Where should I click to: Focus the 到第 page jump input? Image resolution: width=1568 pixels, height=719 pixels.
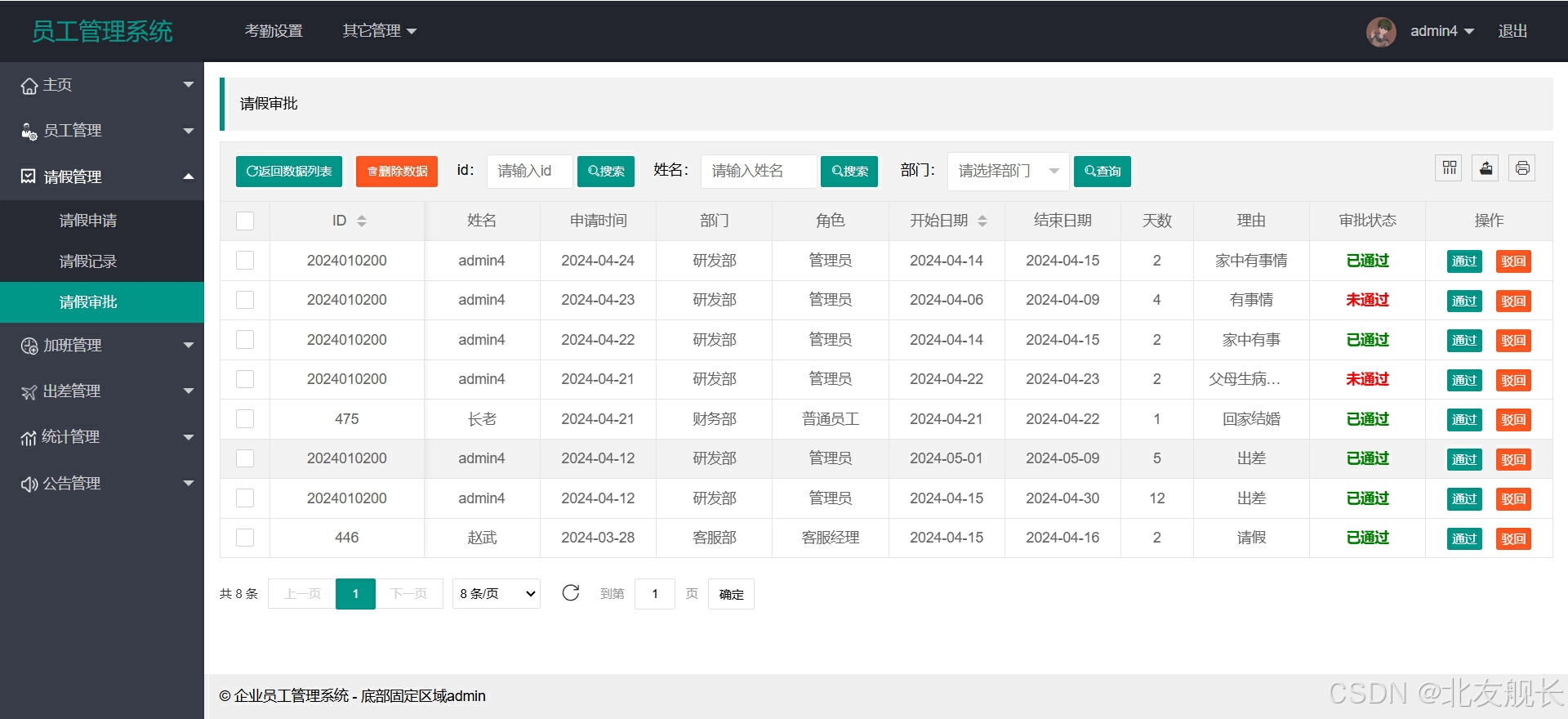pos(655,594)
